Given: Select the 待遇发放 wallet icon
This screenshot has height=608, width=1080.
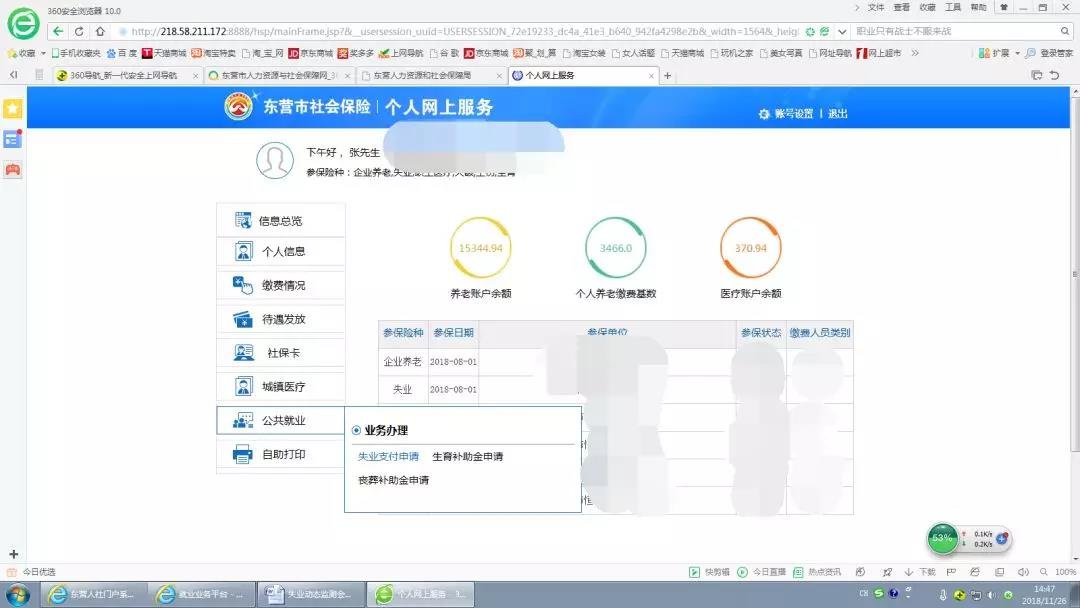Looking at the screenshot, I should (242, 319).
